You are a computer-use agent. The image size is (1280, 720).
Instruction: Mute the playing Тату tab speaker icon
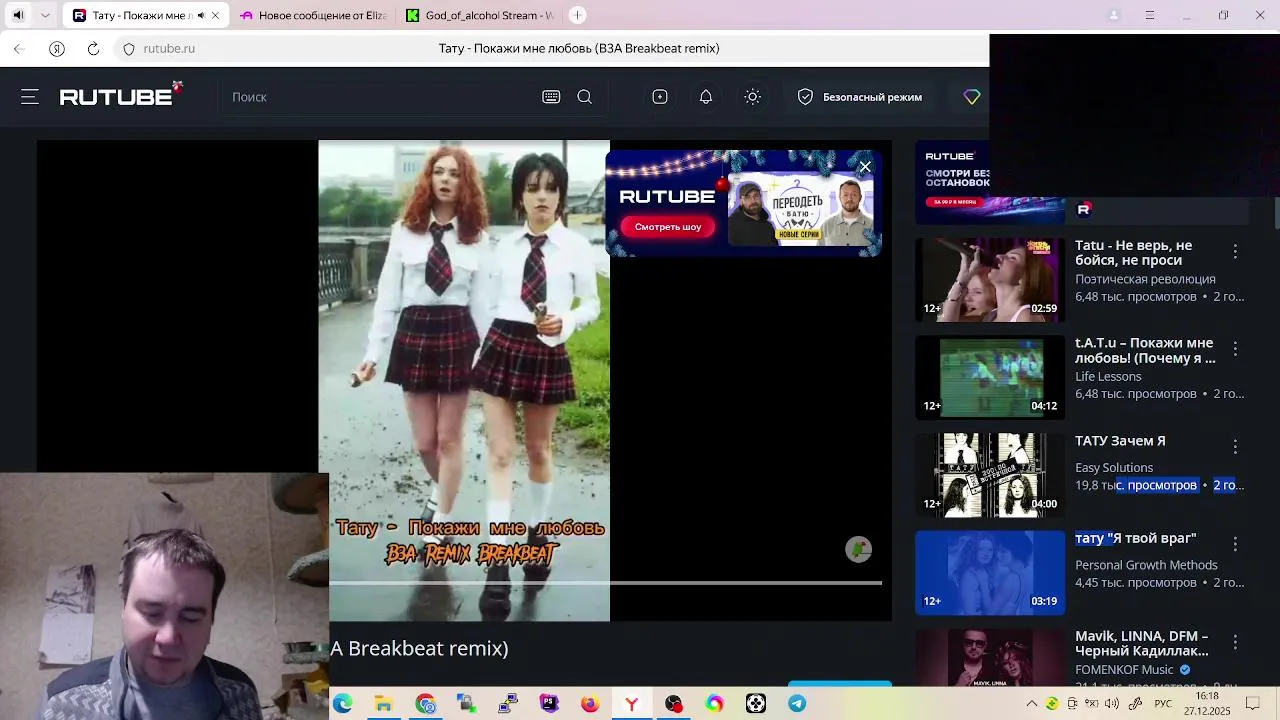(x=201, y=15)
